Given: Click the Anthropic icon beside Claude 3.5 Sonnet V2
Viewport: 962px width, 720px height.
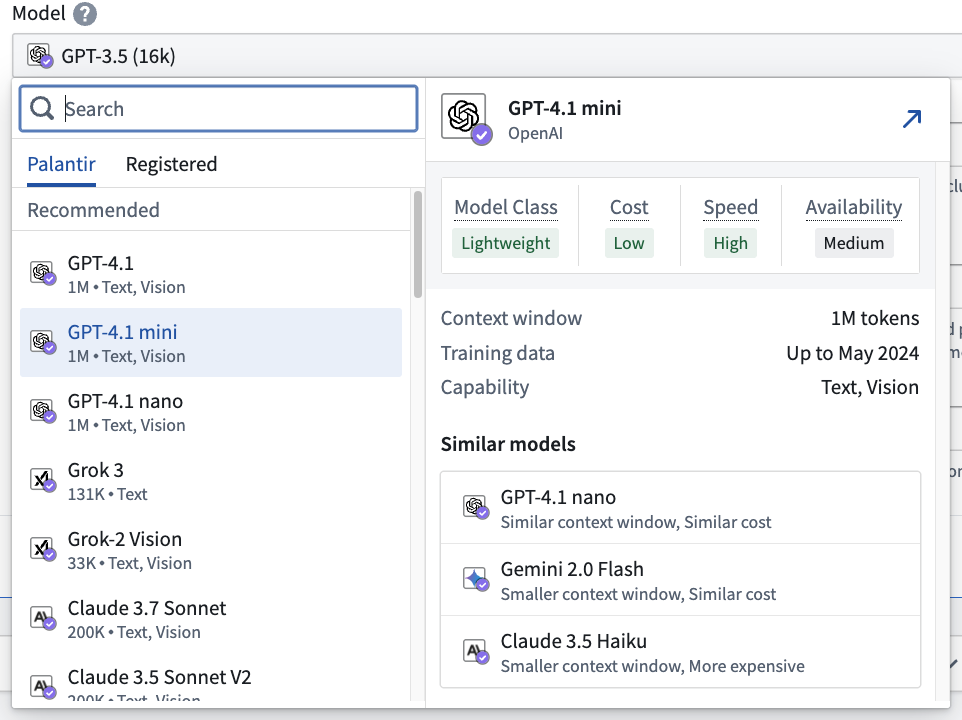Looking at the screenshot, I should (x=43, y=687).
